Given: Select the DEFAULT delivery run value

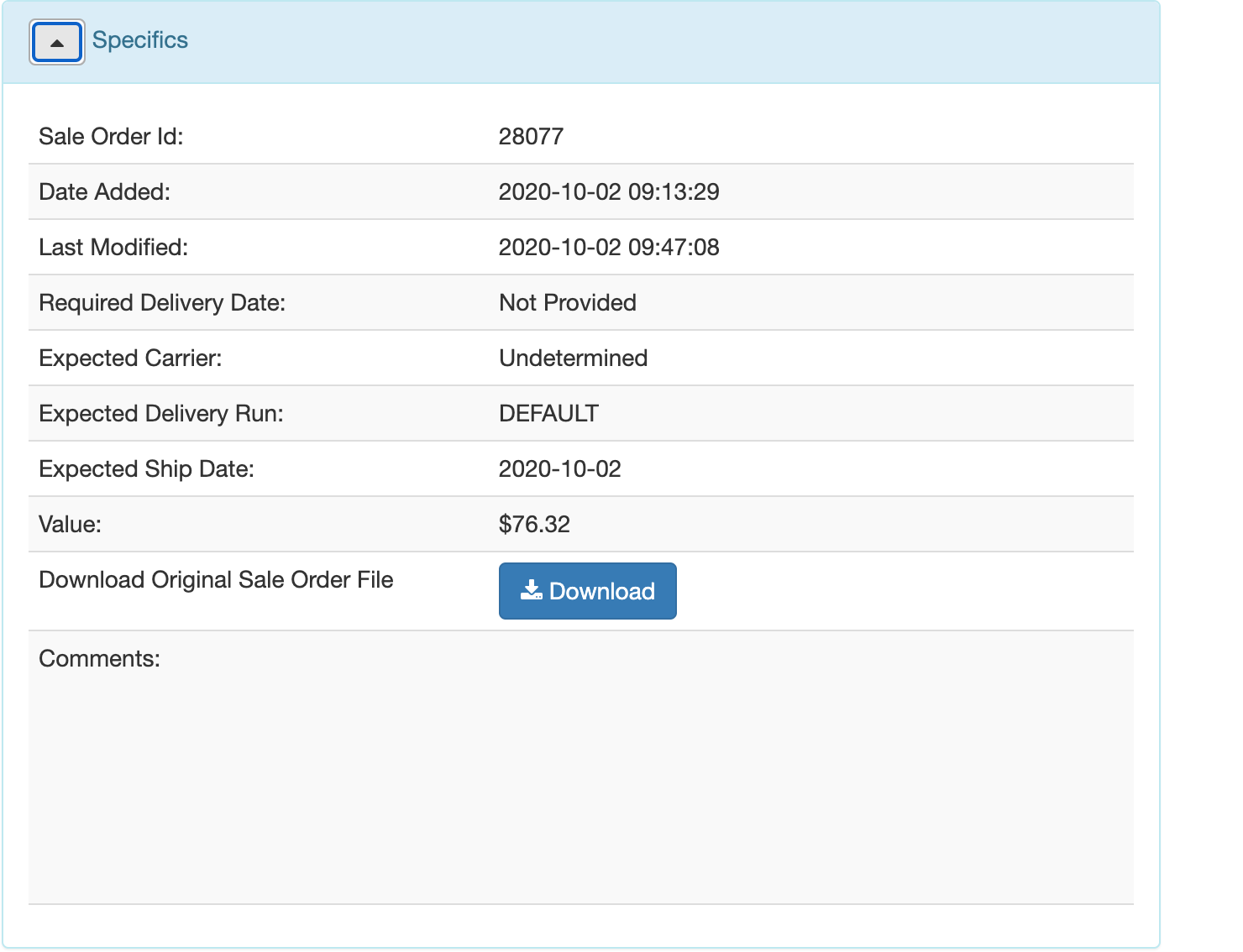Looking at the screenshot, I should pos(548,414).
